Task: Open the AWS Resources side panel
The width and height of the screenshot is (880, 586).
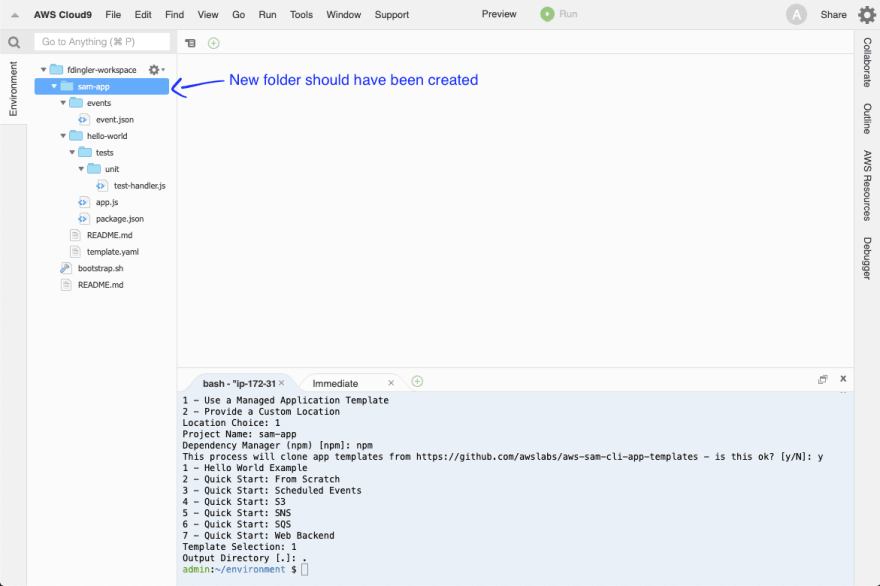Action: point(867,185)
